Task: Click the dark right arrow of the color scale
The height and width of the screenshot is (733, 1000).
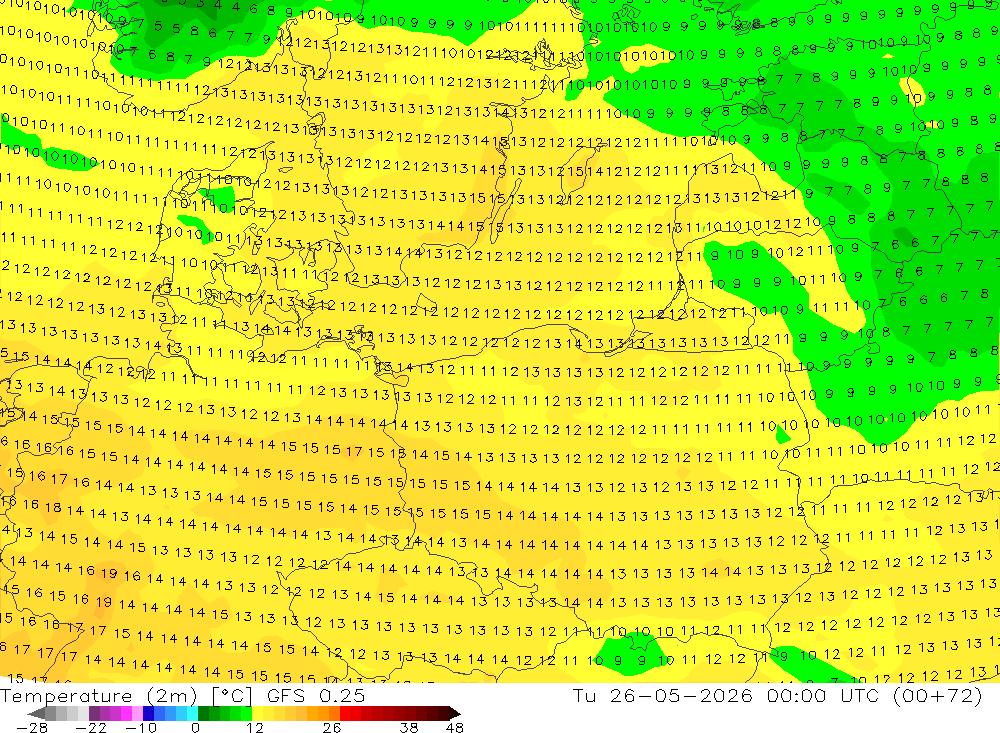Action: click(x=455, y=713)
